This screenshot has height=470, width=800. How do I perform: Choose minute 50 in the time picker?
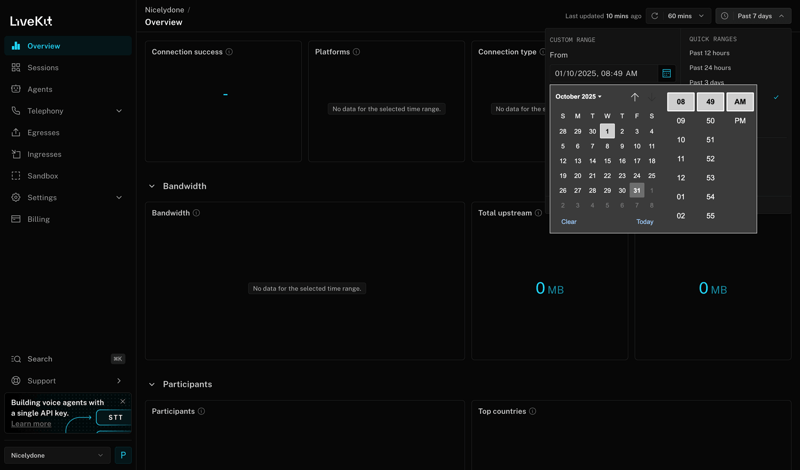(x=710, y=121)
